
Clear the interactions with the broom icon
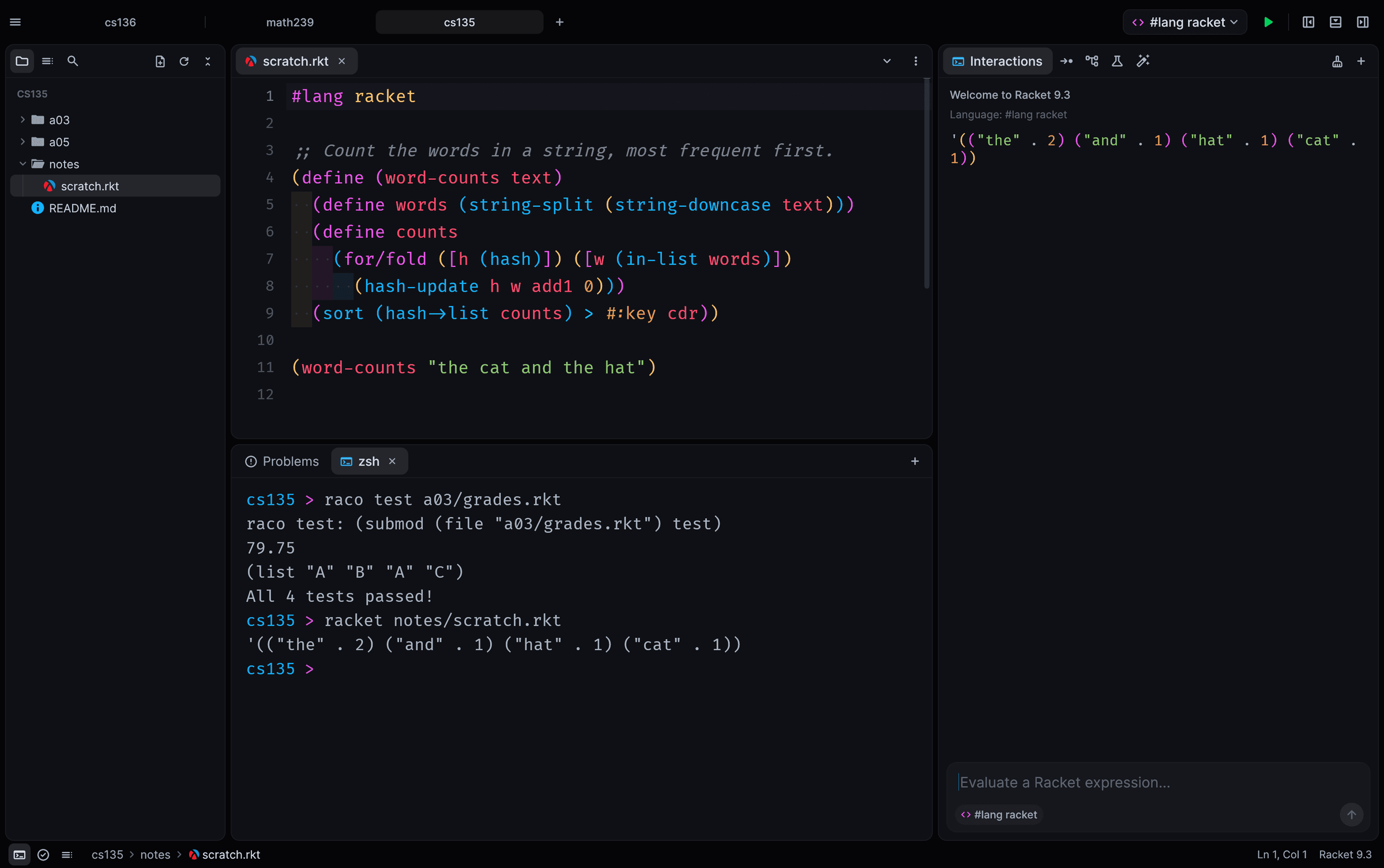(1337, 61)
